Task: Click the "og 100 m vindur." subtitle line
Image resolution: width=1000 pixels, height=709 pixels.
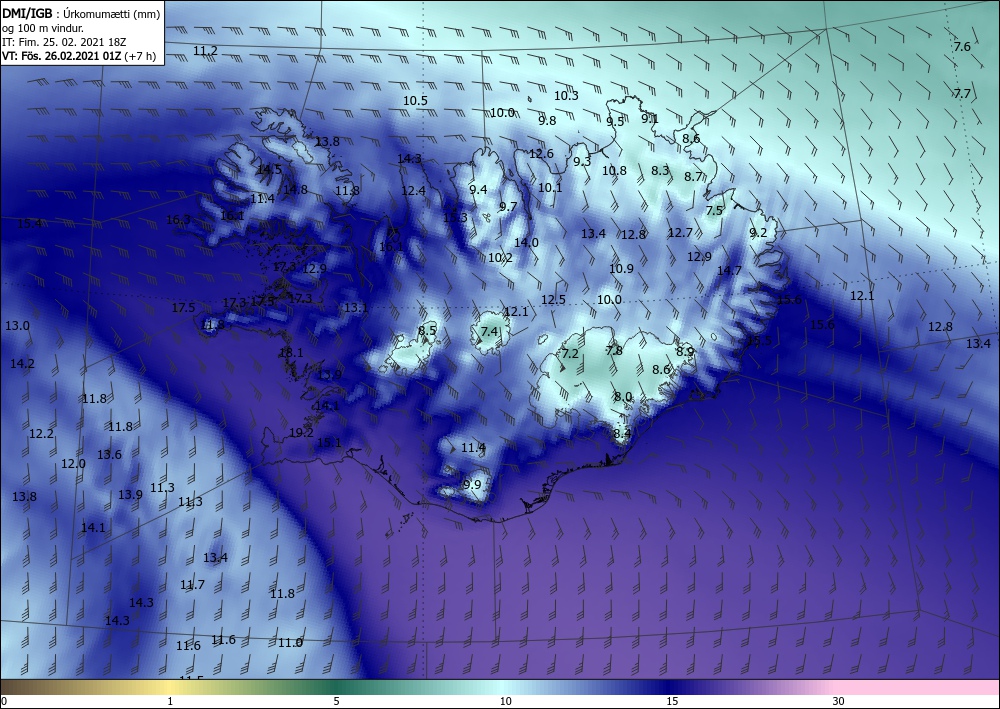Action: click(43, 28)
